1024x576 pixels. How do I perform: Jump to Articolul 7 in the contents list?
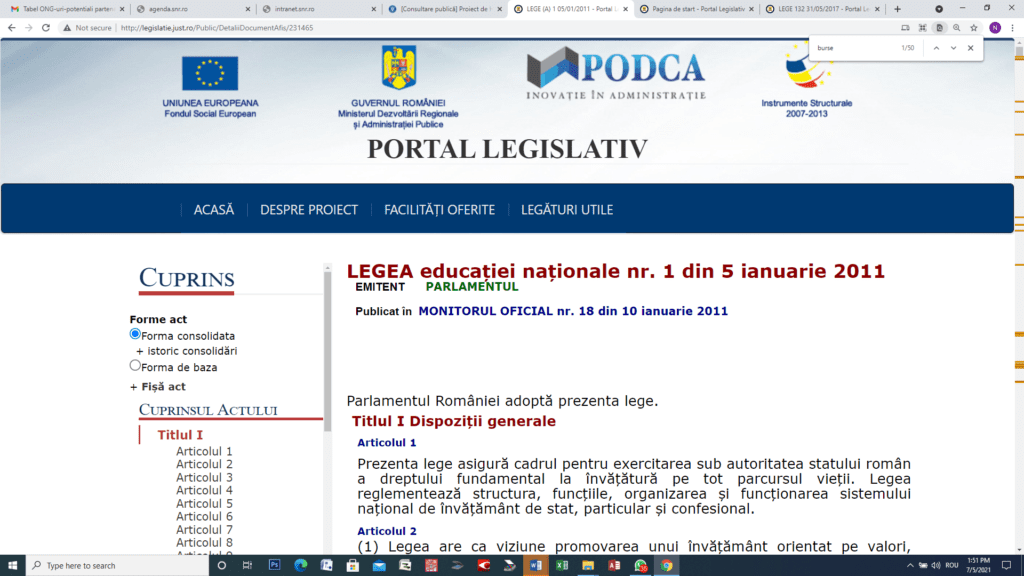(x=204, y=530)
